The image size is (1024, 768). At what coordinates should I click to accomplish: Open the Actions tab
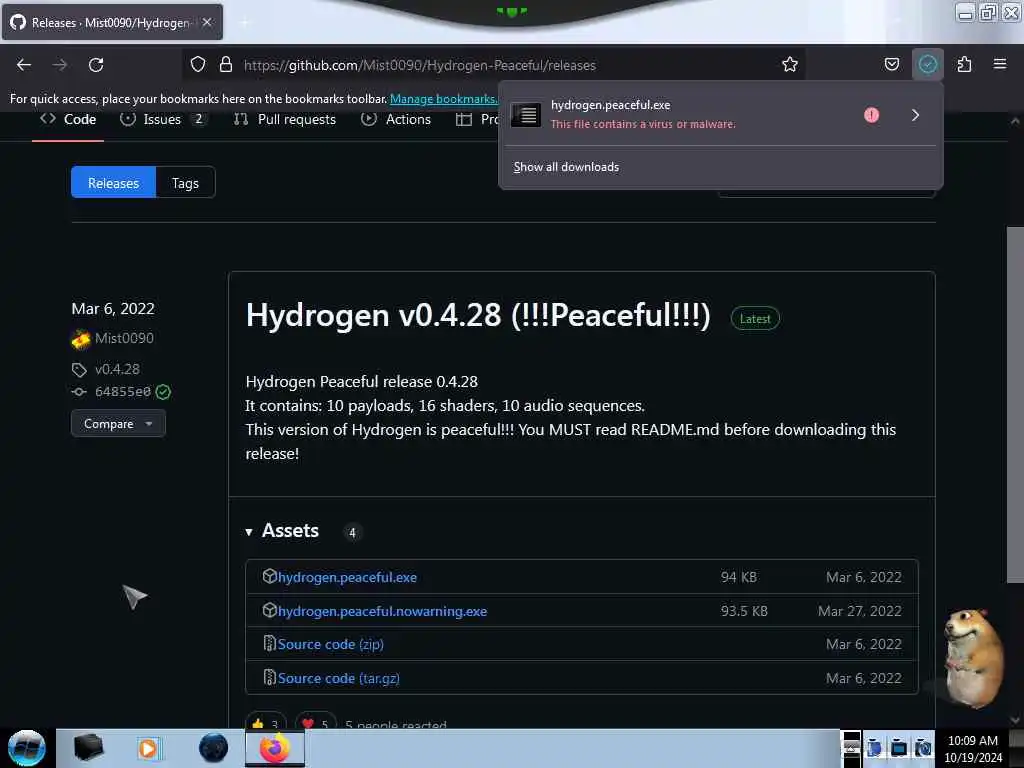(396, 119)
